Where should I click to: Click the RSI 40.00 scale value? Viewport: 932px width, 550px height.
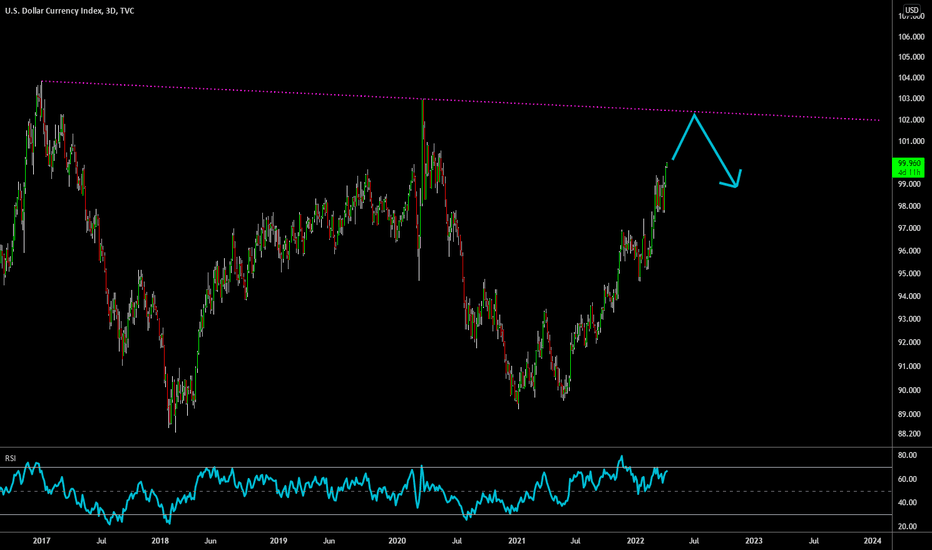click(908, 502)
